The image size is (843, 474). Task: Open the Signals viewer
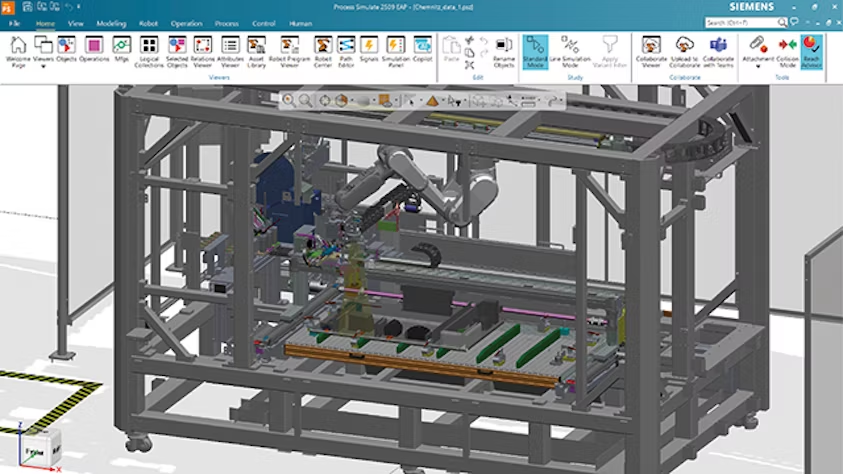(x=369, y=50)
